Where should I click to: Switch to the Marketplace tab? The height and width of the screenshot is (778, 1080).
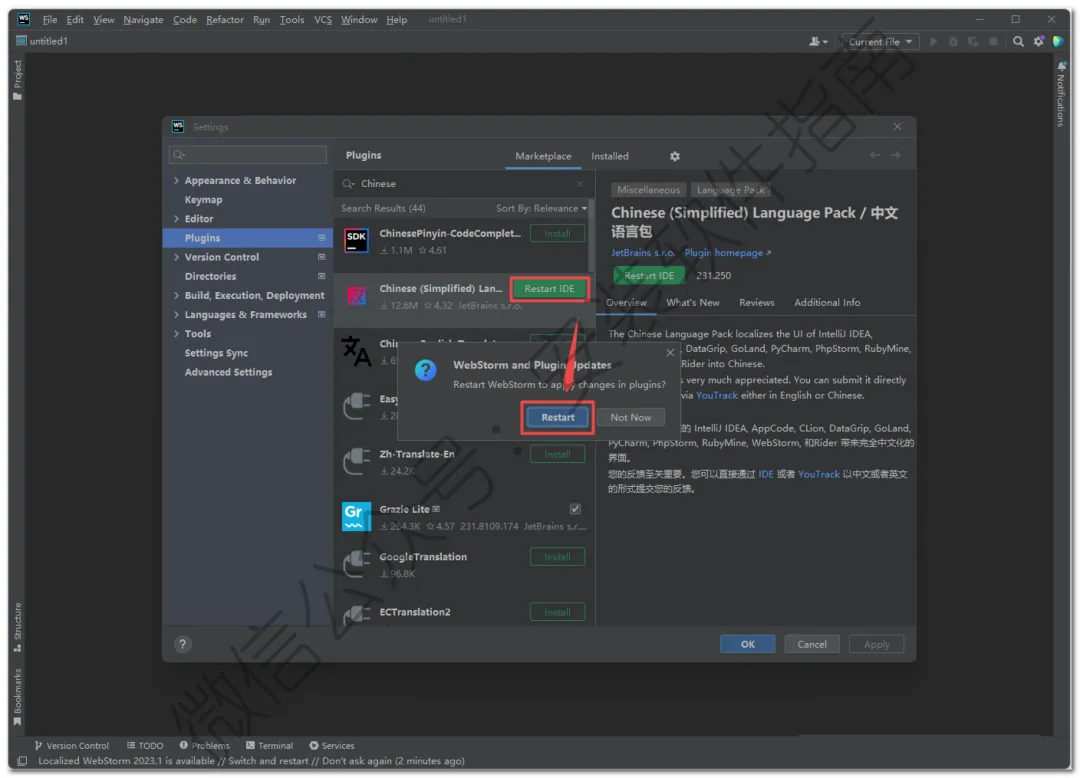tap(543, 156)
